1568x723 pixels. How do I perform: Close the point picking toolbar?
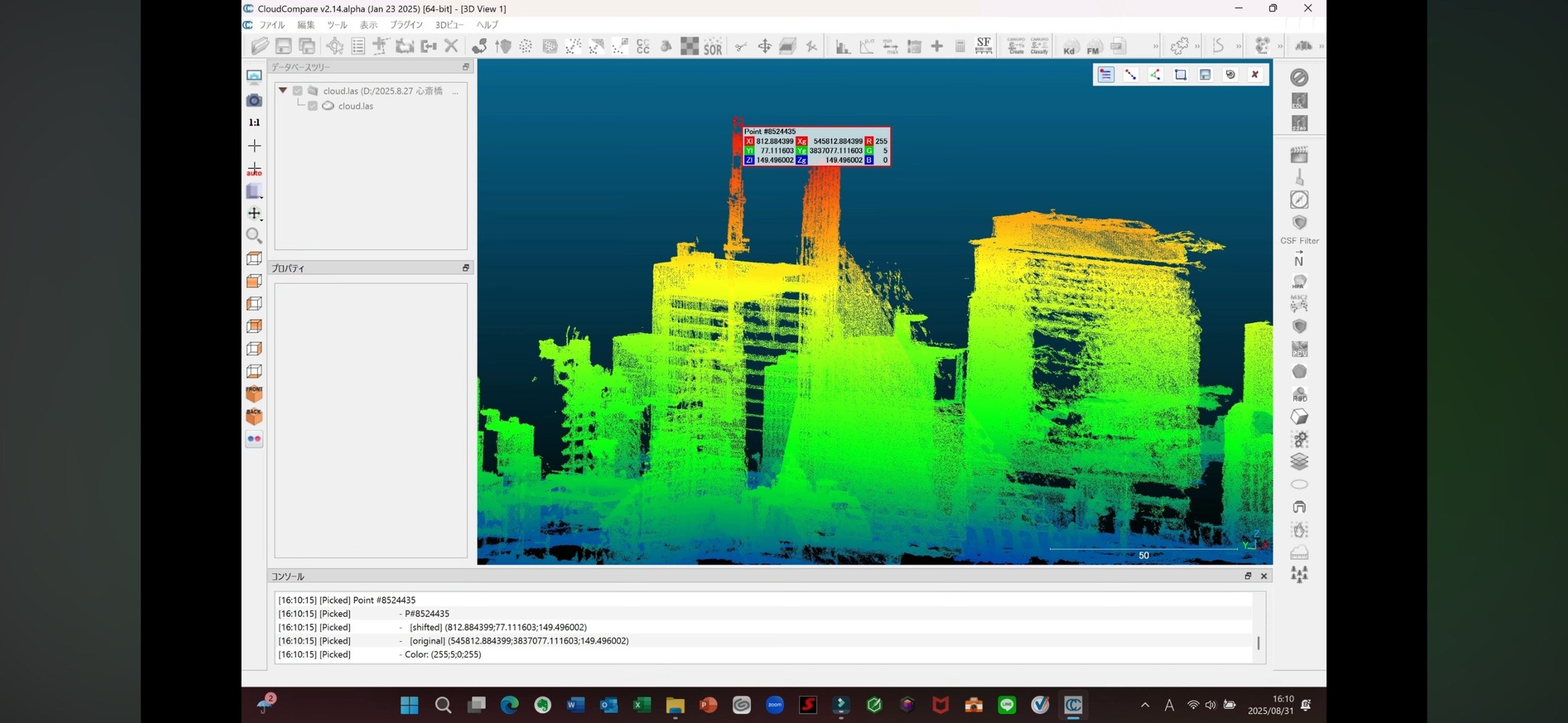coord(1255,75)
